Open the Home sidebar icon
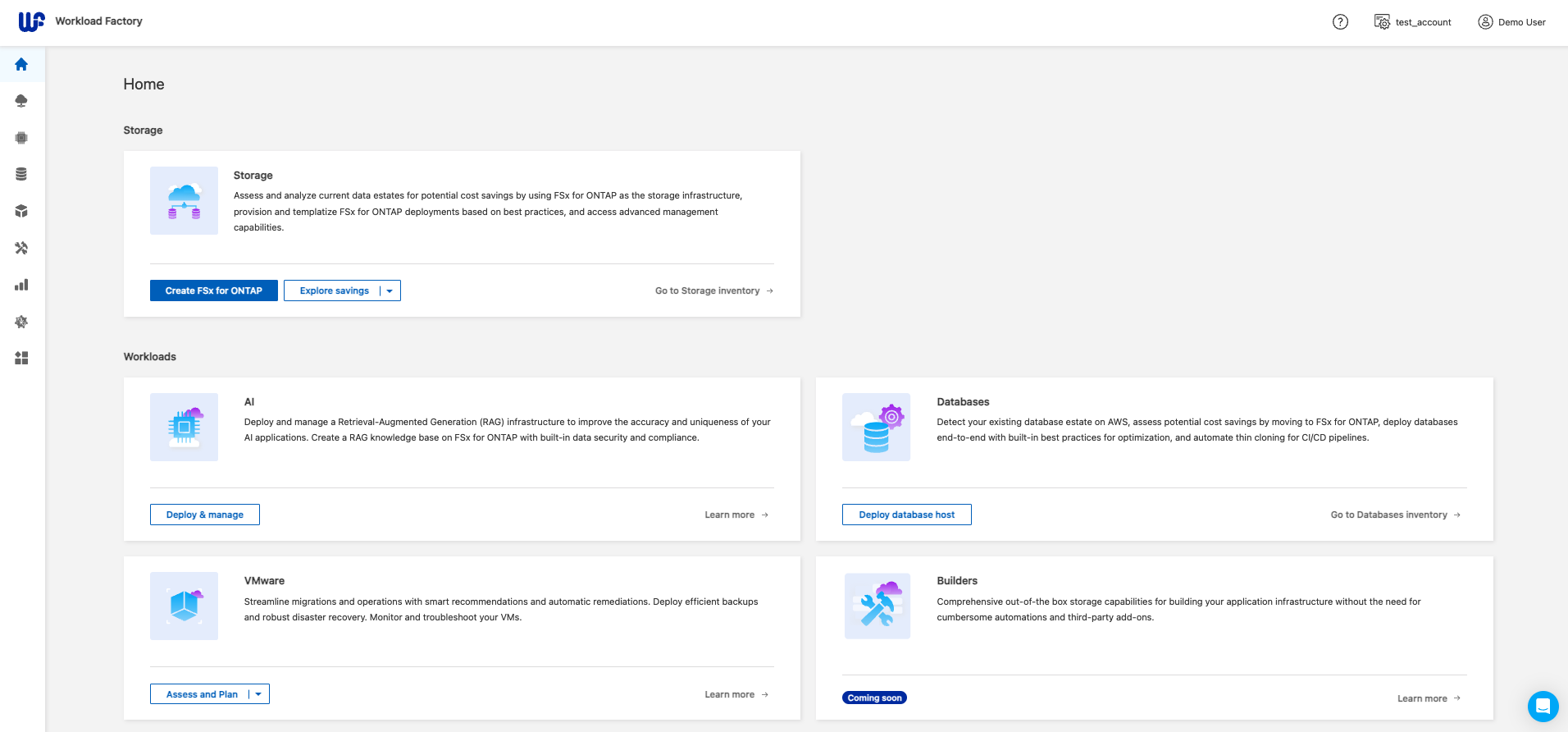1568x732 pixels. [x=21, y=64]
